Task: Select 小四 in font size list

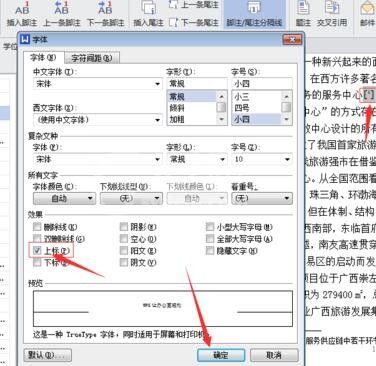Action: click(x=256, y=119)
